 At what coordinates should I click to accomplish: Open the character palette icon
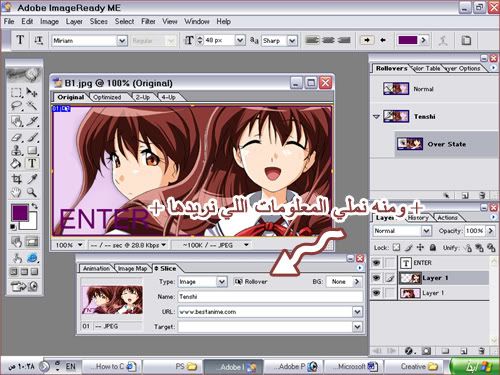tap(466, 40)
